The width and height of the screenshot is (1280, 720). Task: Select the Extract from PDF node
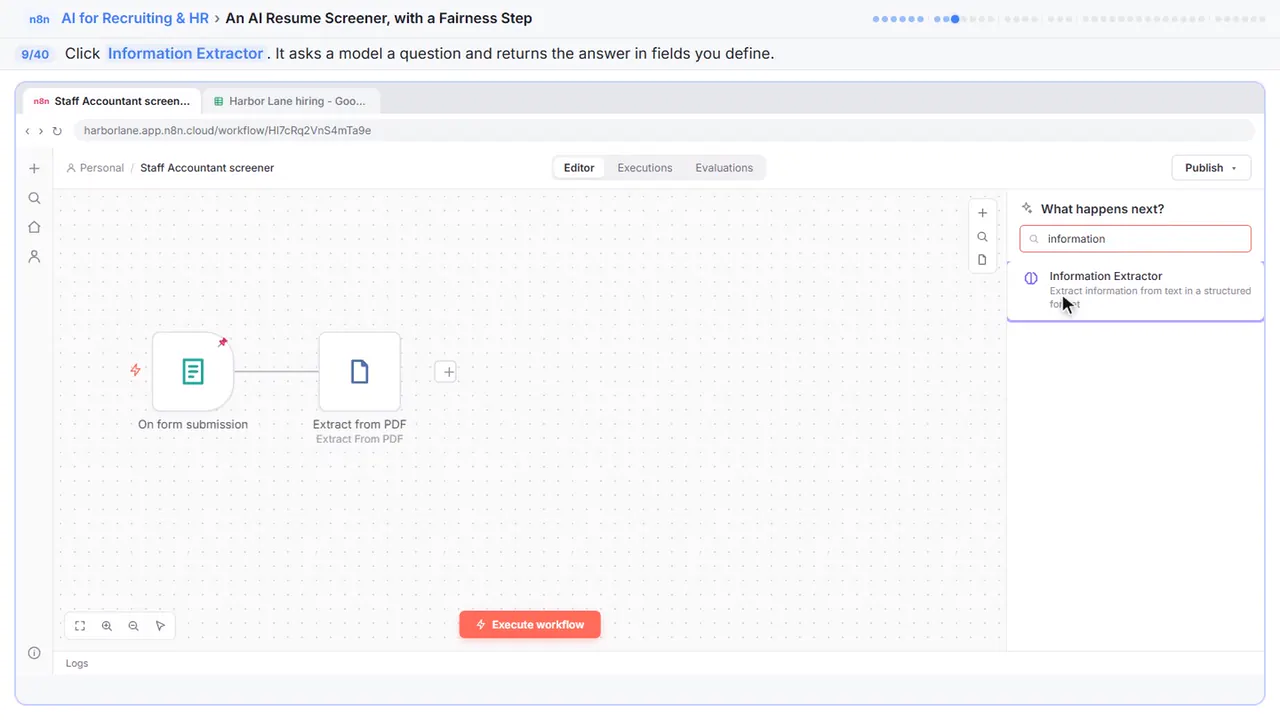pyautogui.click(x=359, y=372)
